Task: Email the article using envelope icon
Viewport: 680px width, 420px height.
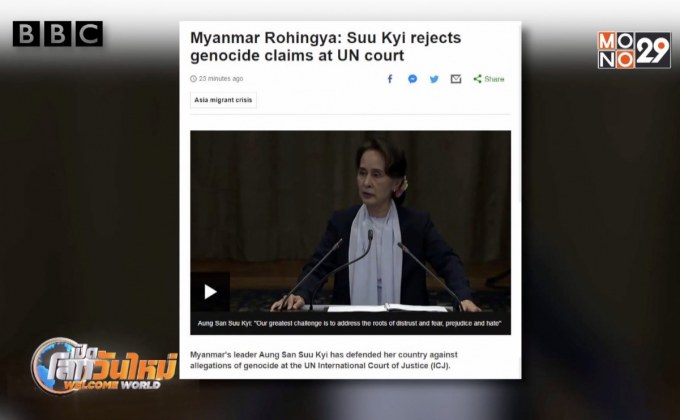Action: [x=456, y=79]
